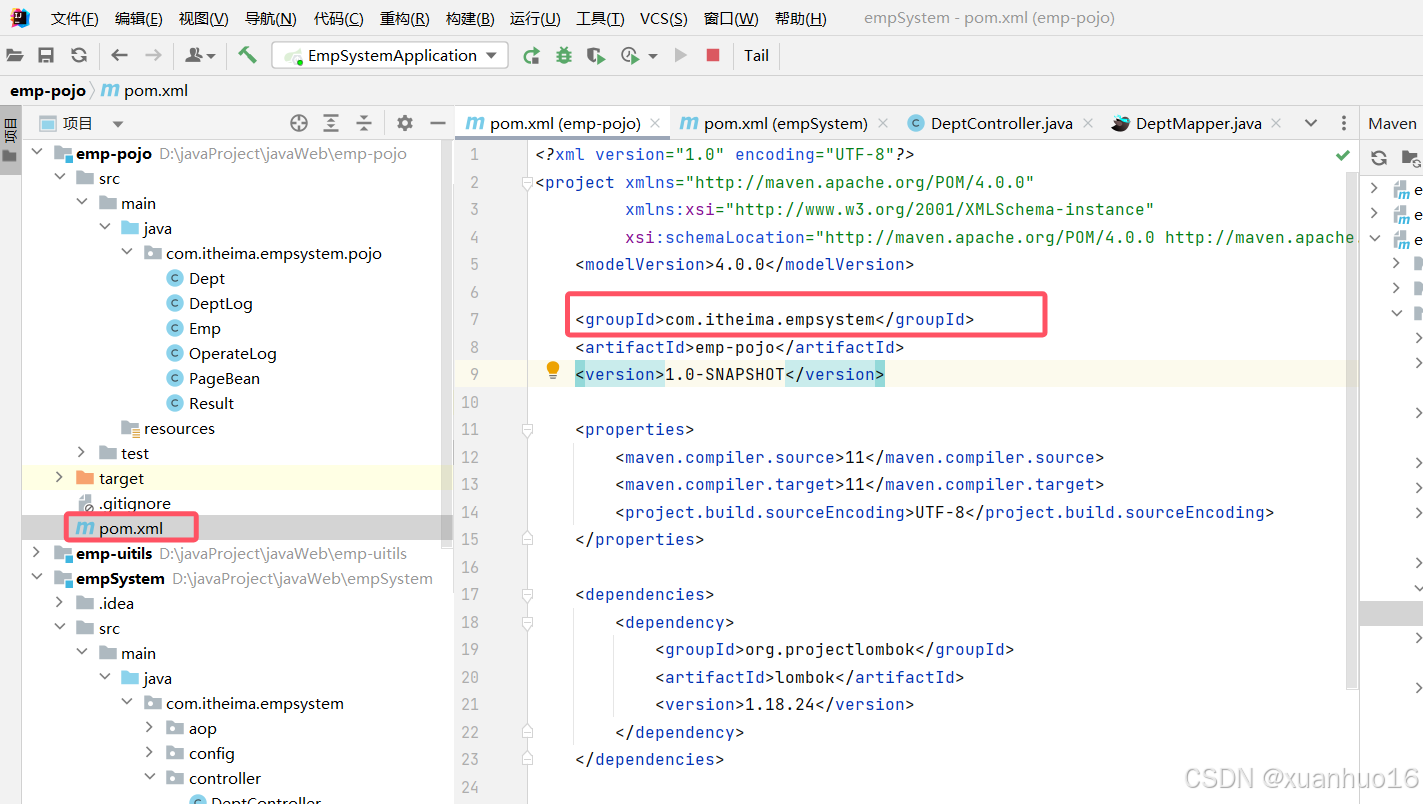Open the Project panel options gear
Screen dimensions: 1423x804
pyautogui.click(x=404, y=122)
